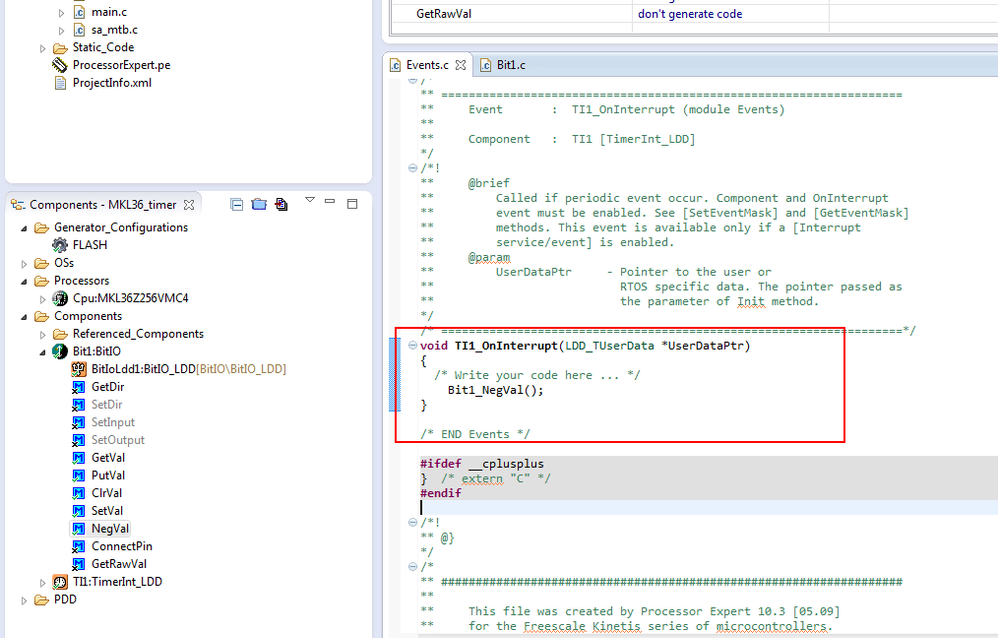Maximize the Components panel

click(x=352, y=204)
